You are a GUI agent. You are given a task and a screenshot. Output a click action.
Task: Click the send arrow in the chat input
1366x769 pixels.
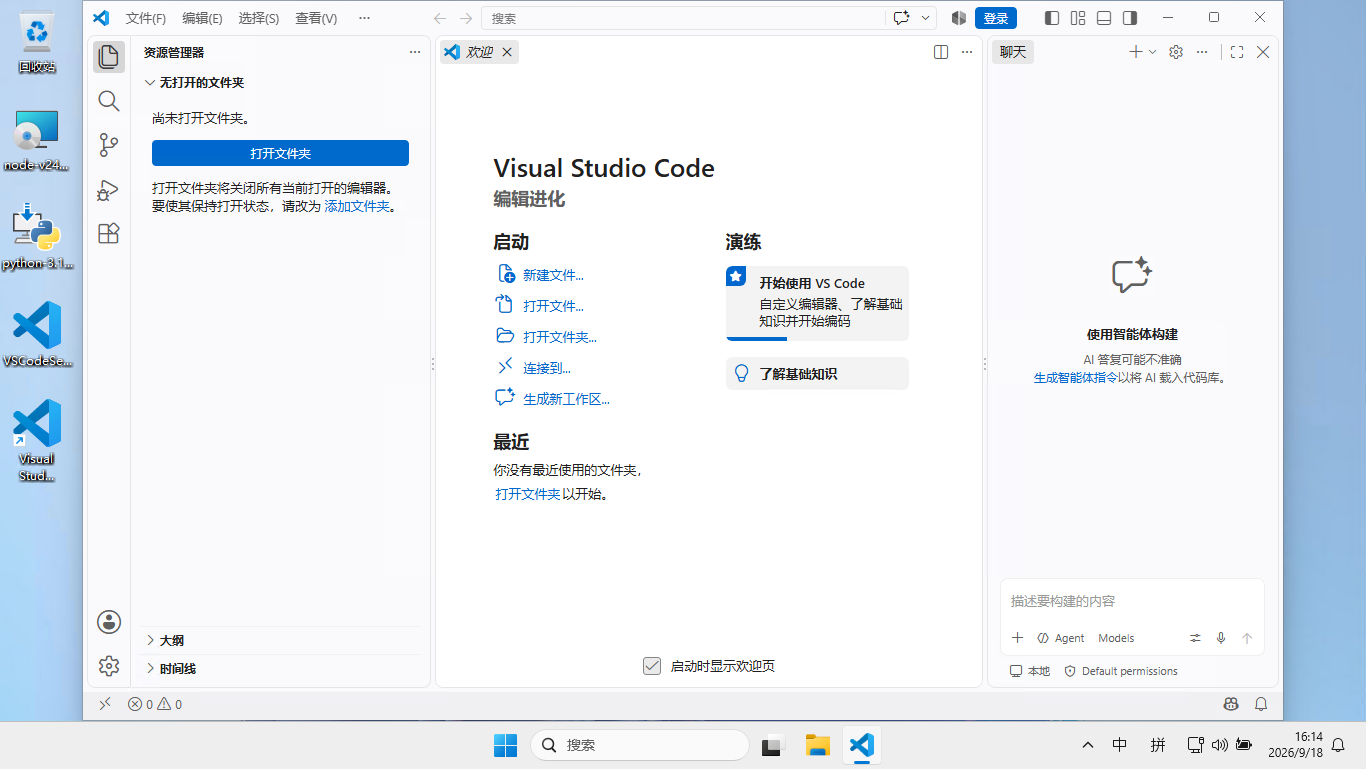coord(1247,638)
